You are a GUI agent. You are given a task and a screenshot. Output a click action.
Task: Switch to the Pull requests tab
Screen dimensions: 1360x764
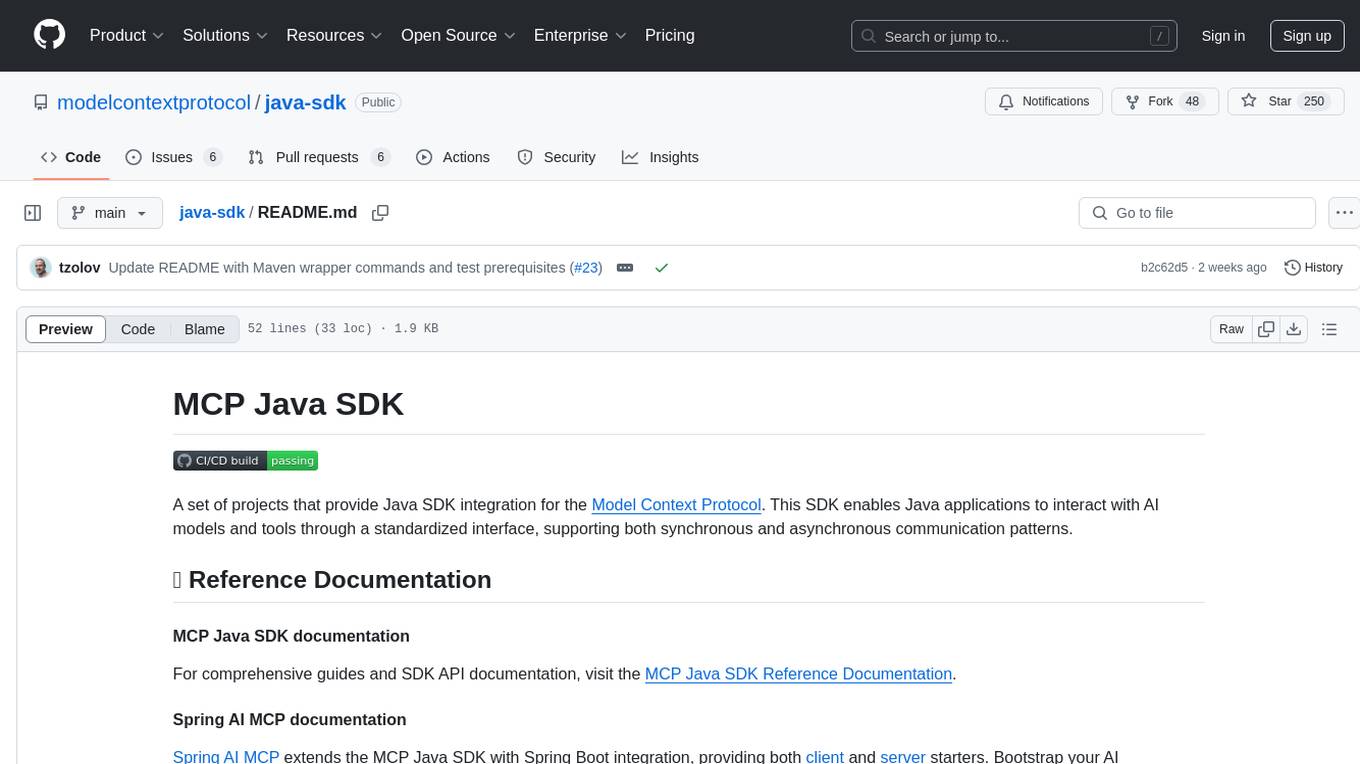click(319, 157)
